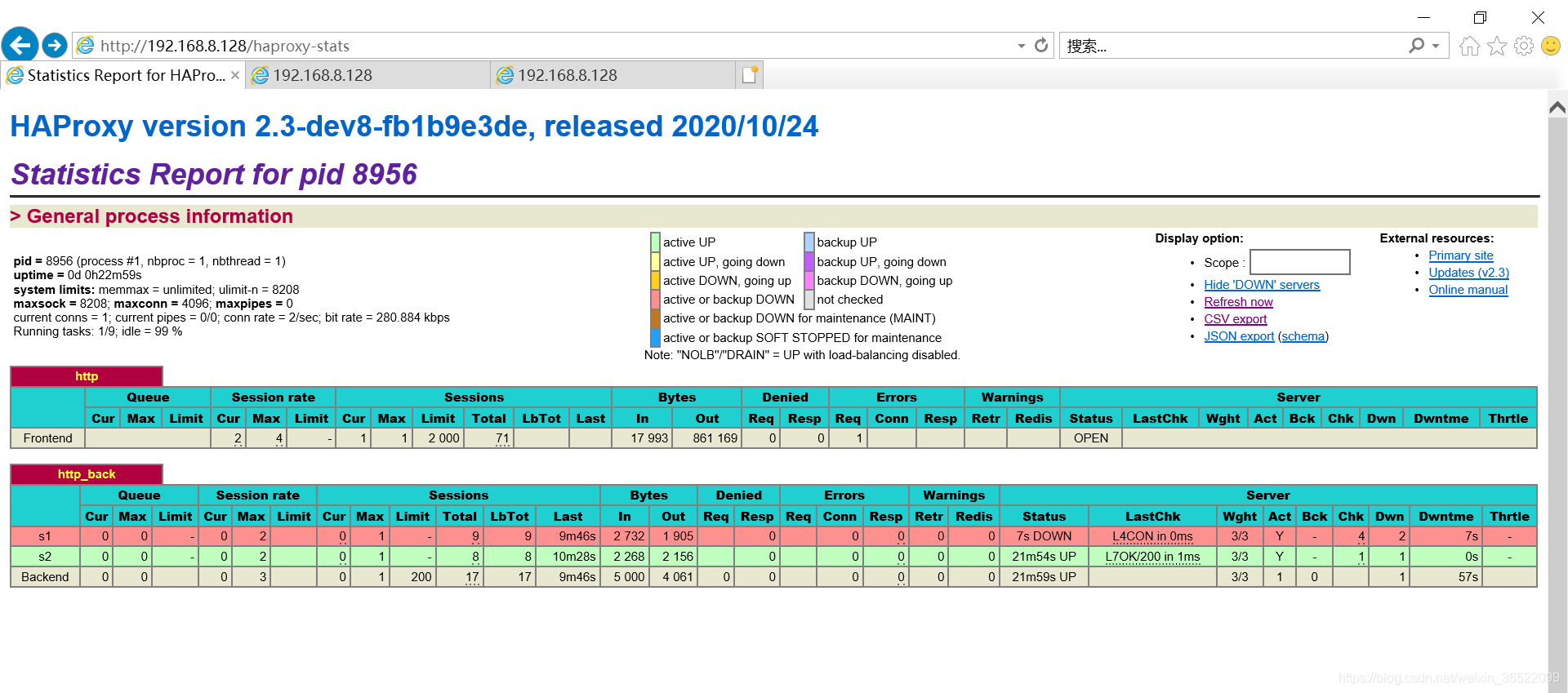Switch to the rightmost 192.168.8.128 tab
1568x693 pixels.
click(612, 75)
